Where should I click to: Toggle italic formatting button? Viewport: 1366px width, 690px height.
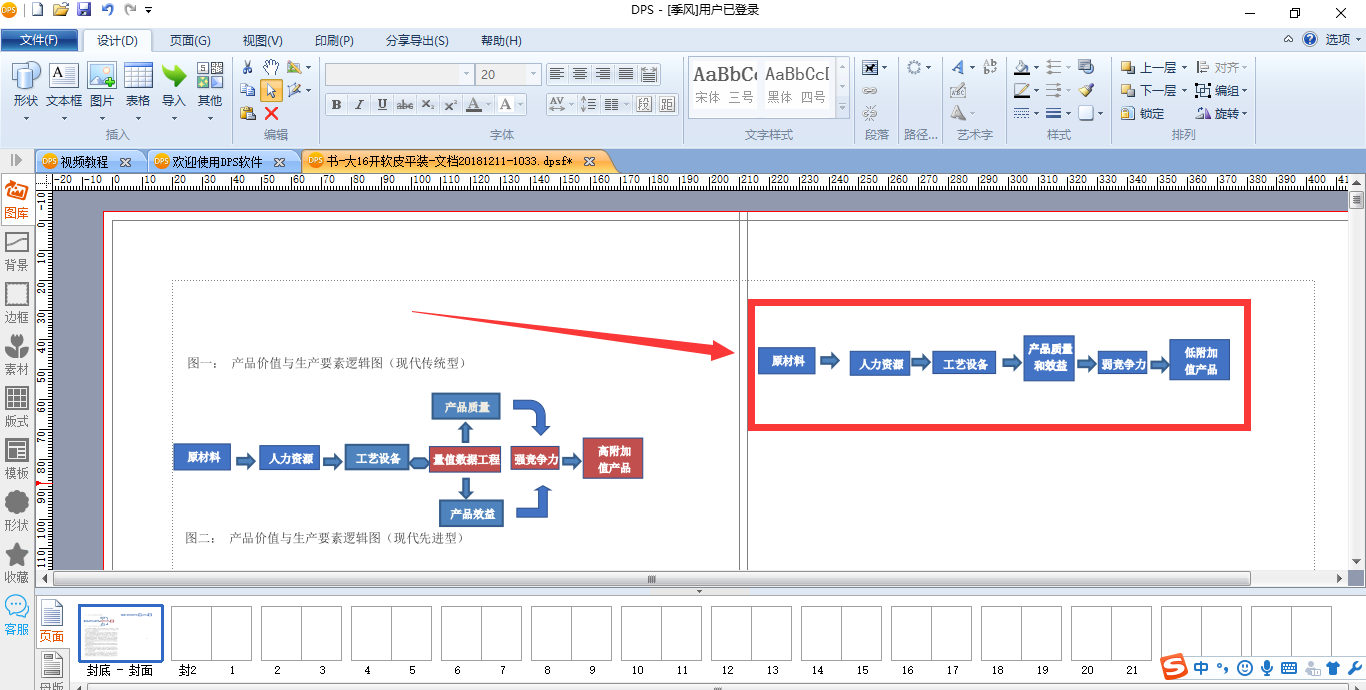pyautogui.click(x=359, y=104)
